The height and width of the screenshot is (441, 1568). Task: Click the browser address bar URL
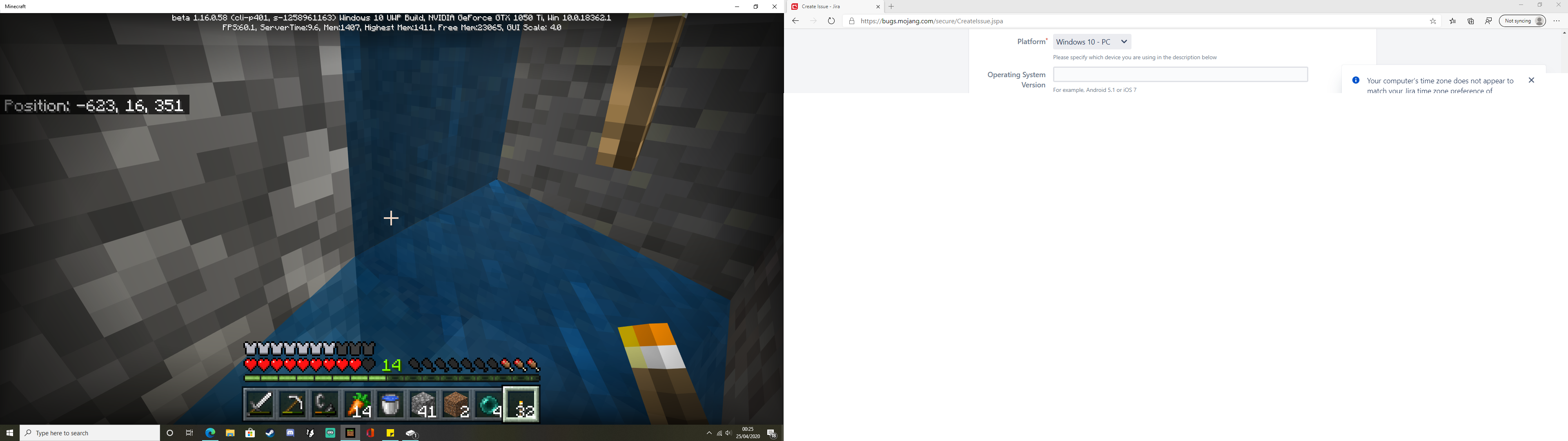(x=931, y=21)
